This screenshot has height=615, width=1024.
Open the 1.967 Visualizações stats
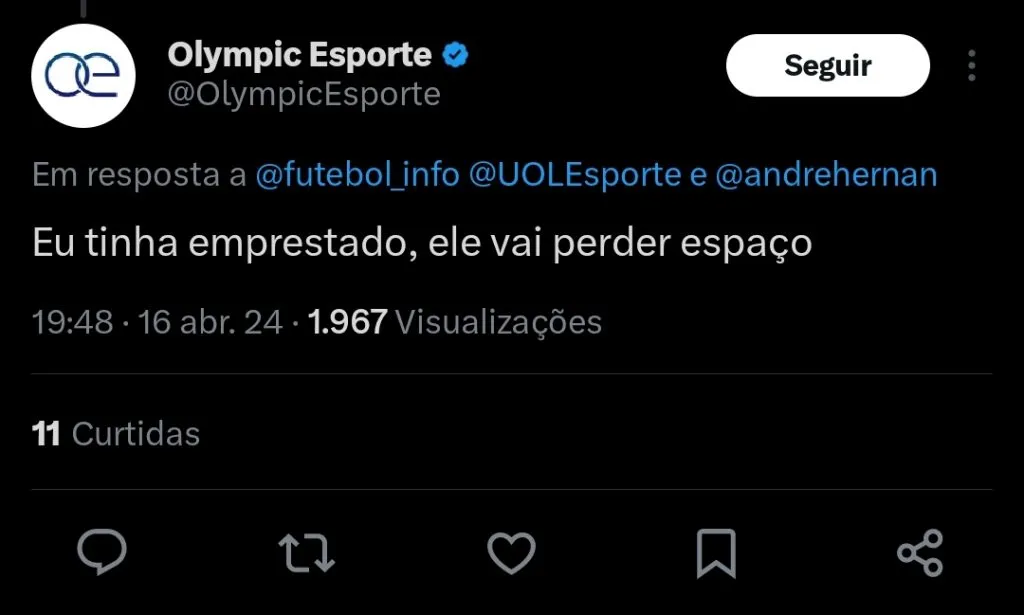(455, 322)
